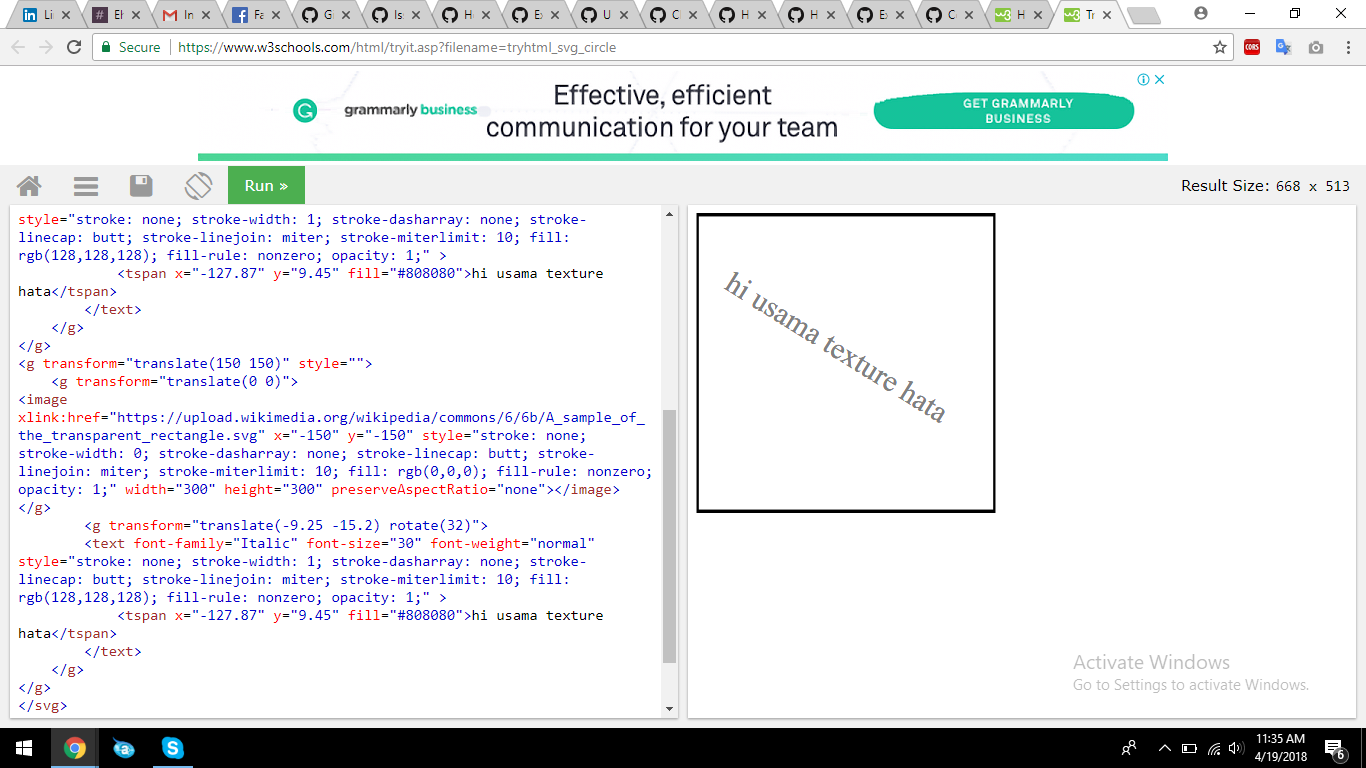
Task: Expand hidden system tray icons
Action: 1164,747
